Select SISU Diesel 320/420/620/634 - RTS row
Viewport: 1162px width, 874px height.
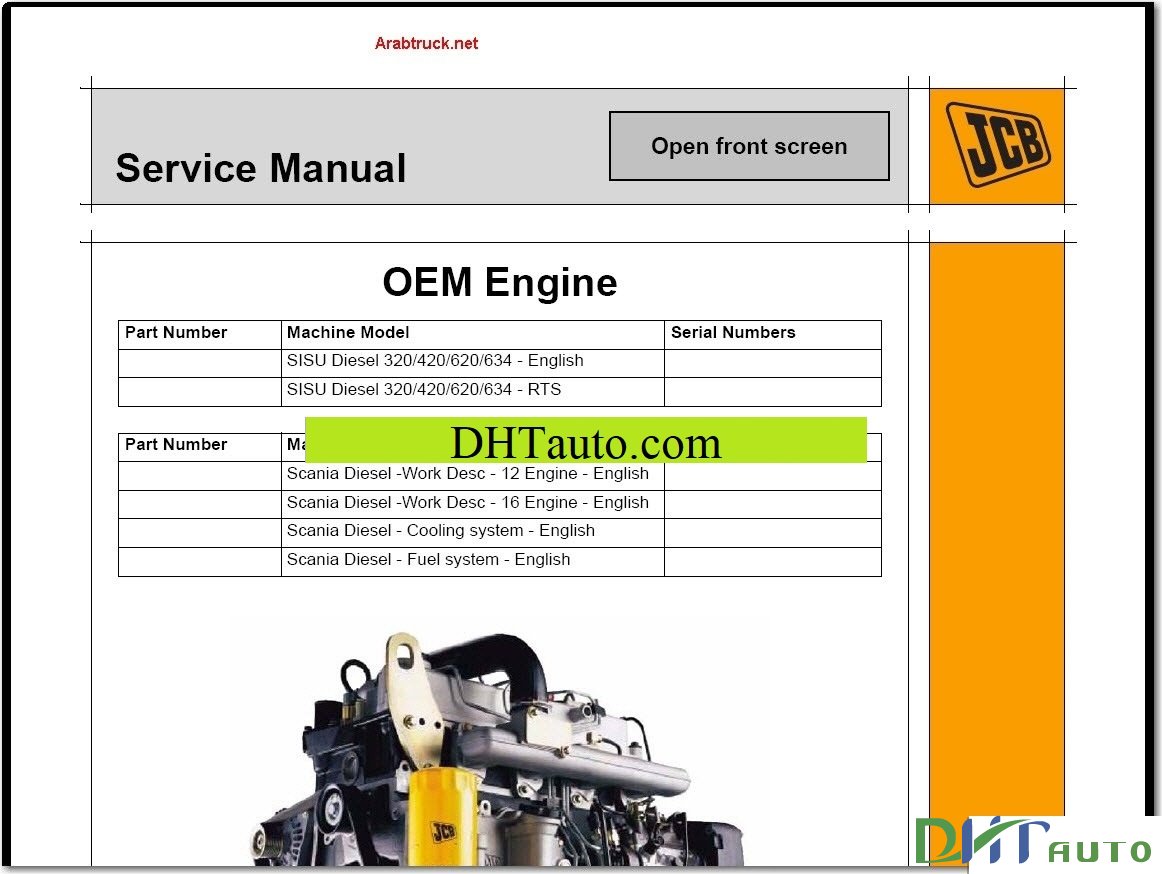click(423, 389)
